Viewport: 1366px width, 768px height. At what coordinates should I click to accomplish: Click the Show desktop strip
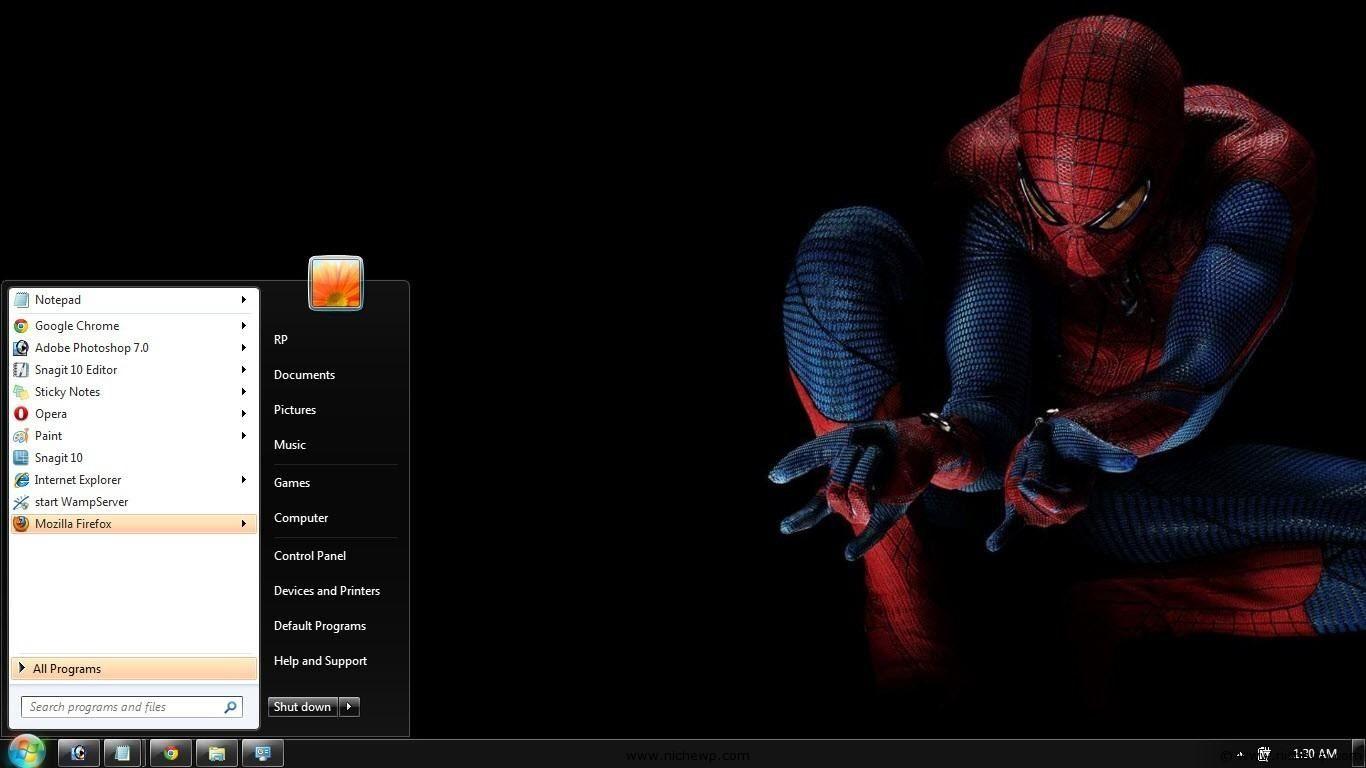click(x=1359, y=754)
